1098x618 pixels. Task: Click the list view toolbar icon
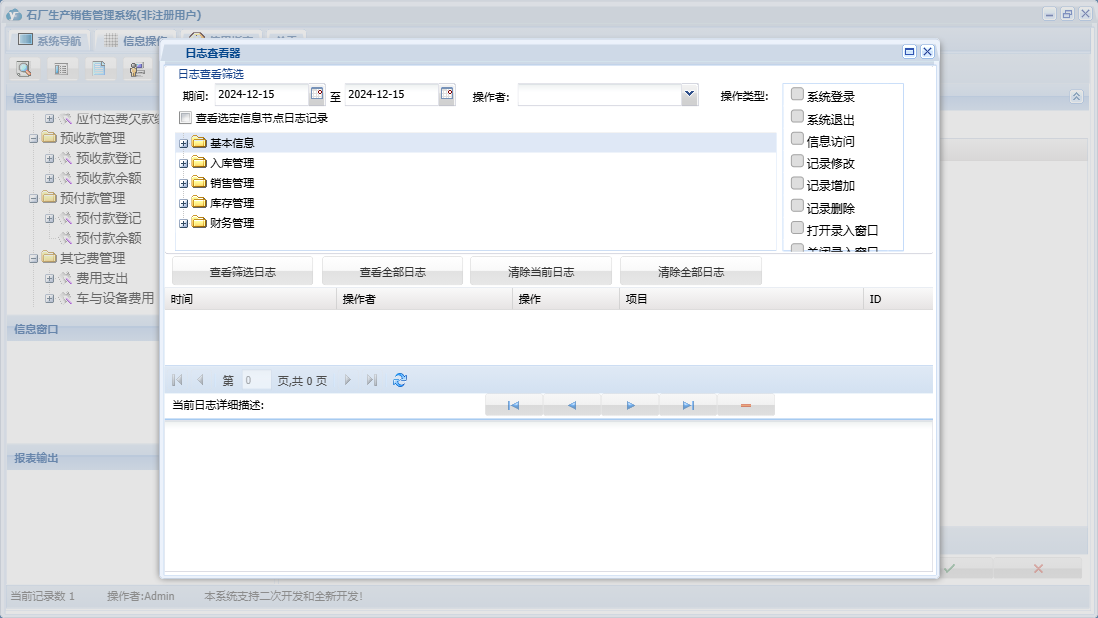click(x=62, y=69)
